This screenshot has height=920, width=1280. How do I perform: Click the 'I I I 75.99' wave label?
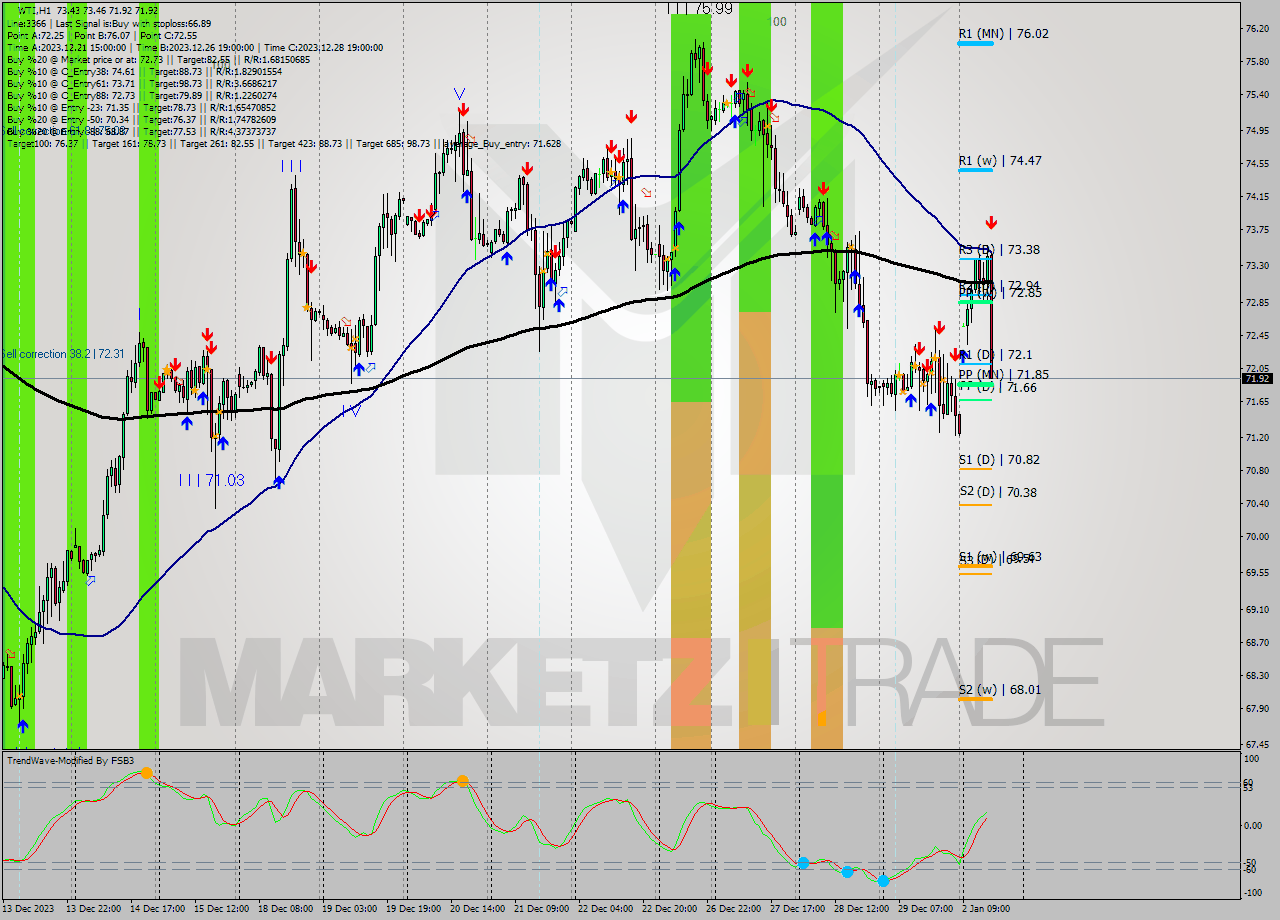click(700, 8)
